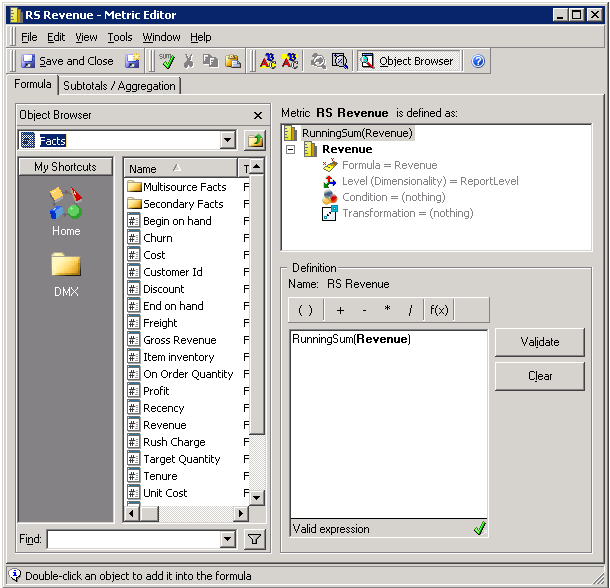Click the Save and Close toolbar button
Screen dimensions: 610x588
tap(67, 61)
